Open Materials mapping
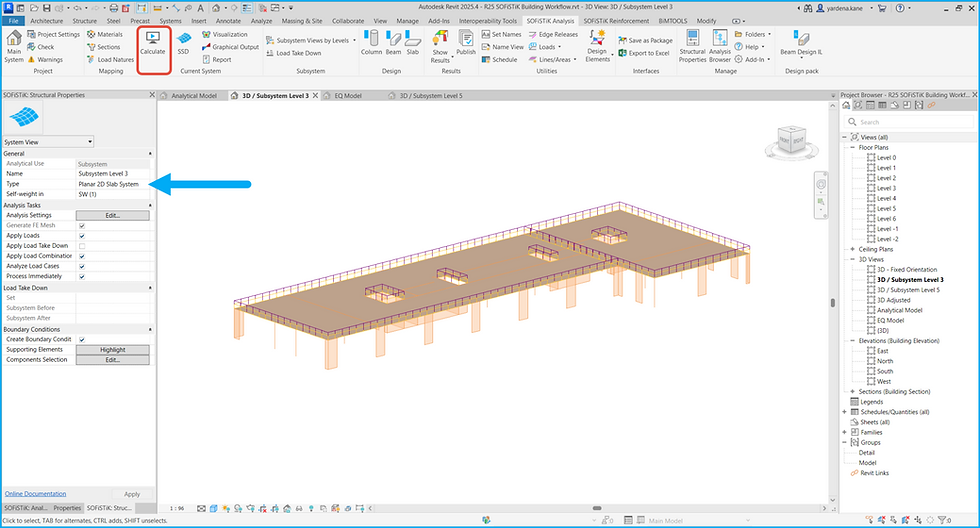The width and height of the screenshot is (980, 528). (x=105, y=34)
